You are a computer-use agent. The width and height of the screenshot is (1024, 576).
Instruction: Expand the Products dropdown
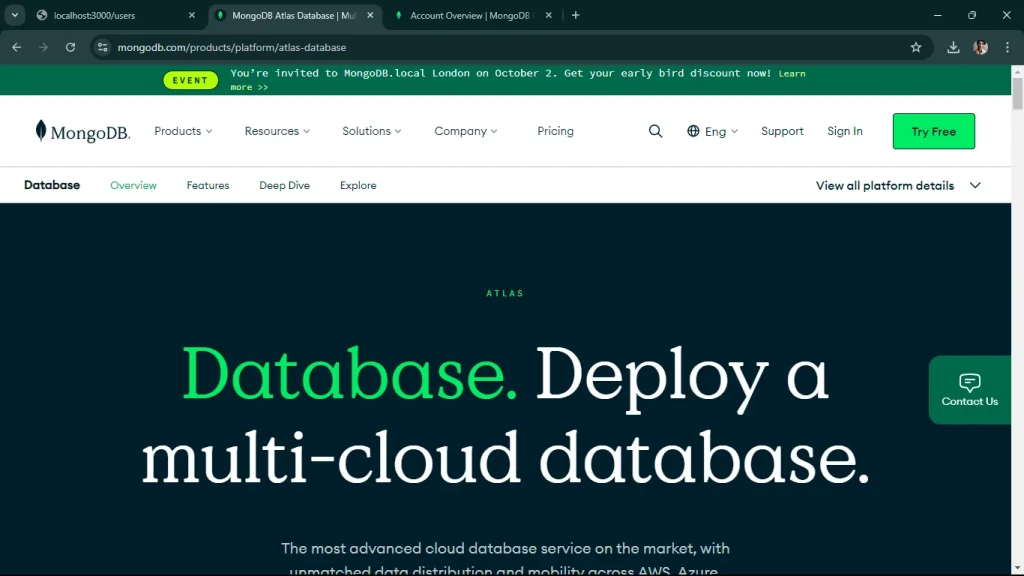pos(183,131)
